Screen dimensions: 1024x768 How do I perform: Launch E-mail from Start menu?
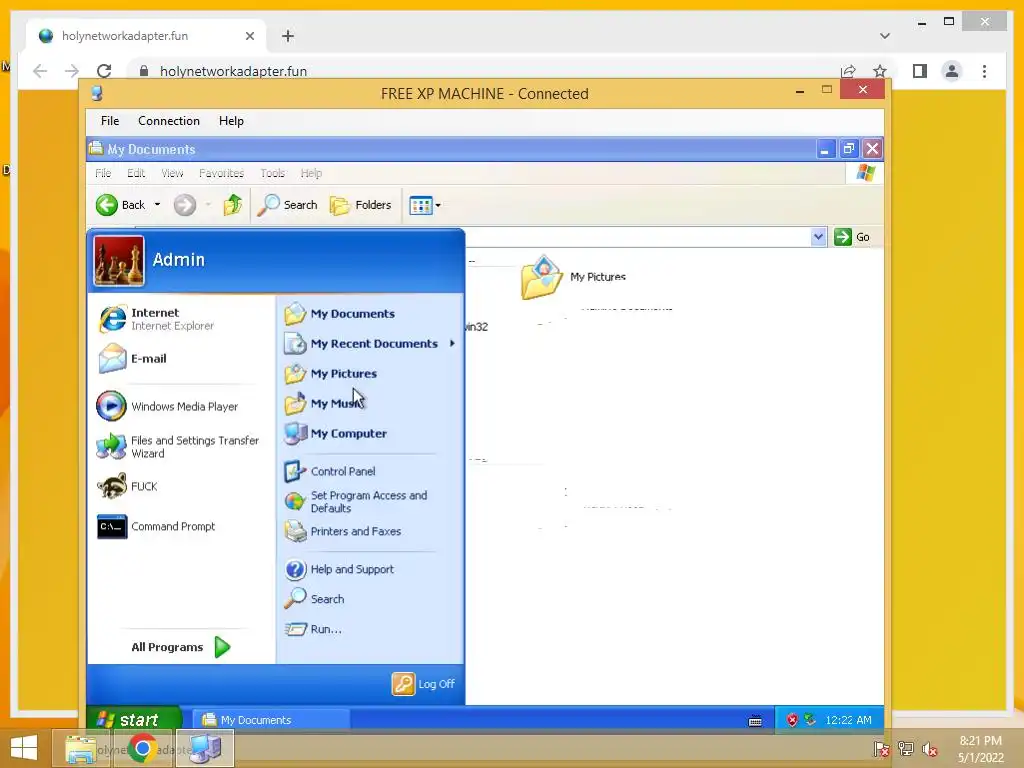pos(133,359)
